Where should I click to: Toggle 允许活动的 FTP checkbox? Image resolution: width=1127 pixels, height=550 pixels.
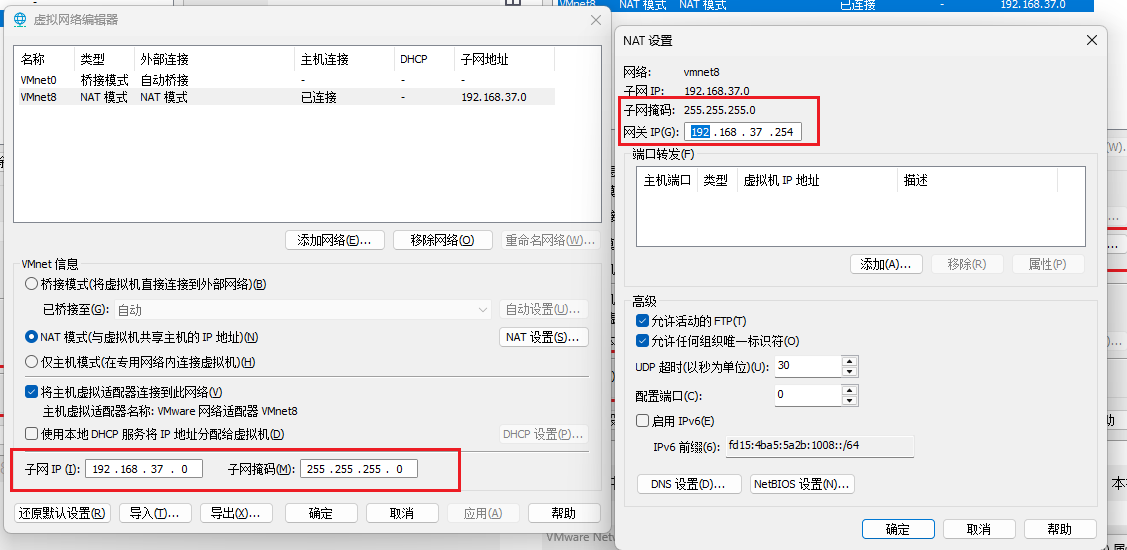point(643,321)
